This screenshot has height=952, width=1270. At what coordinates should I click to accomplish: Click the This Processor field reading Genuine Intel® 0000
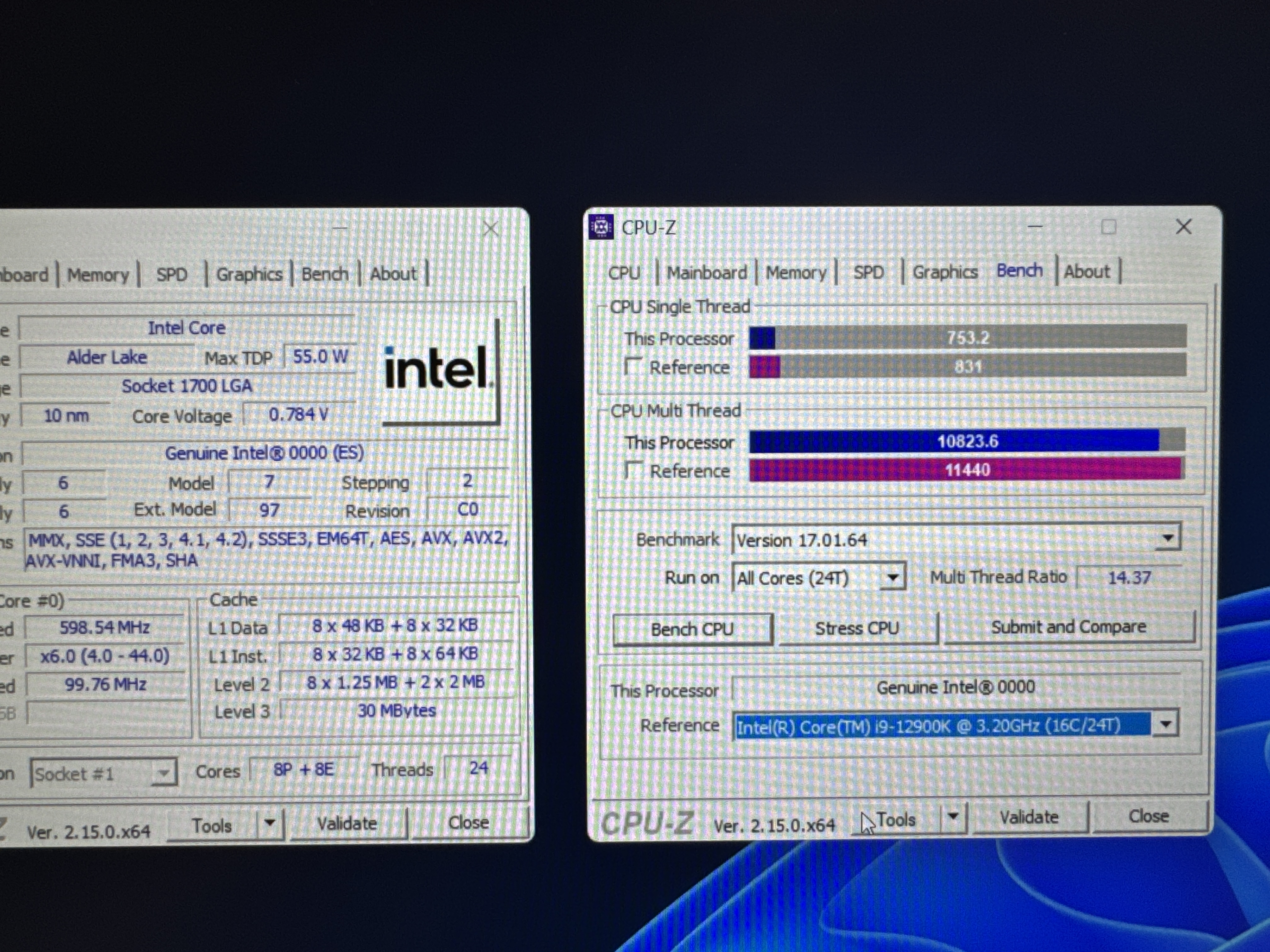tap(956, 687)
